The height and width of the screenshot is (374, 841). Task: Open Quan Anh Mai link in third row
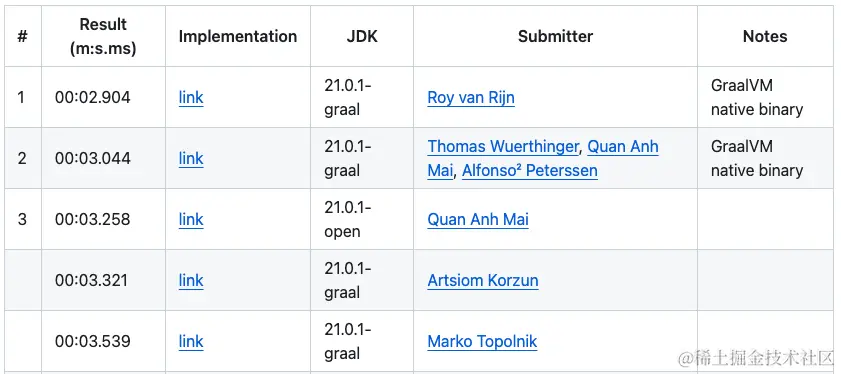coord(478,219)
